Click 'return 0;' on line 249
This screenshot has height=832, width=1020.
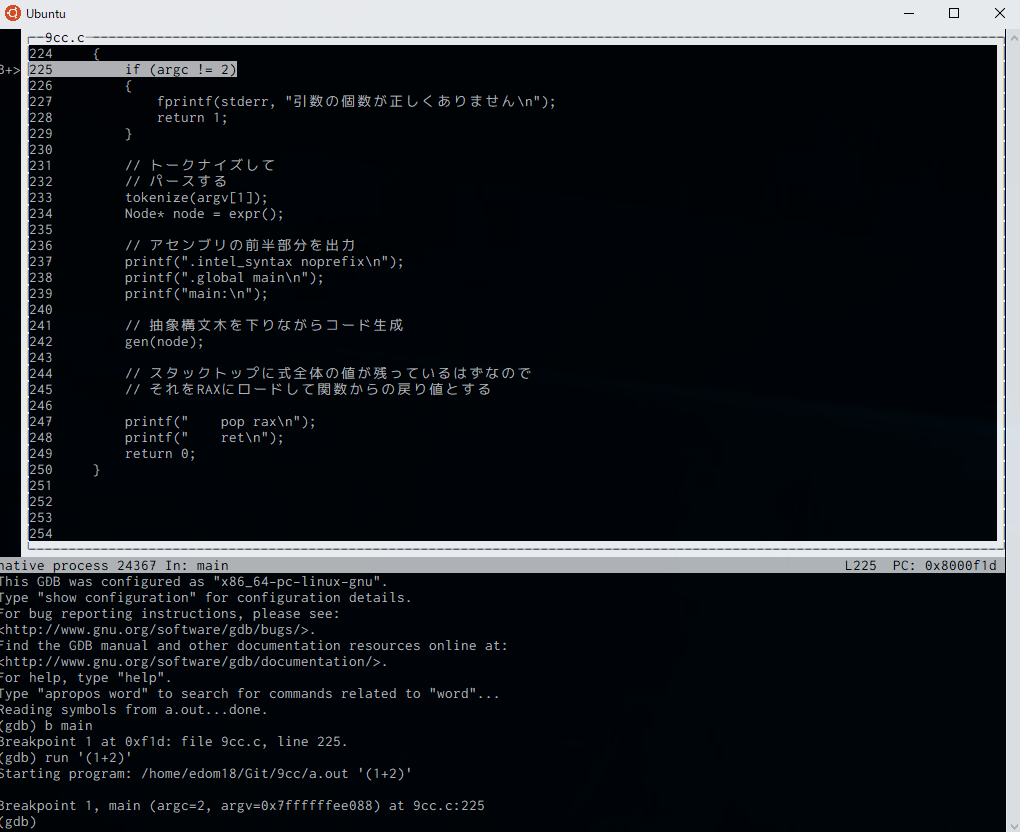[x=160, y=453]
